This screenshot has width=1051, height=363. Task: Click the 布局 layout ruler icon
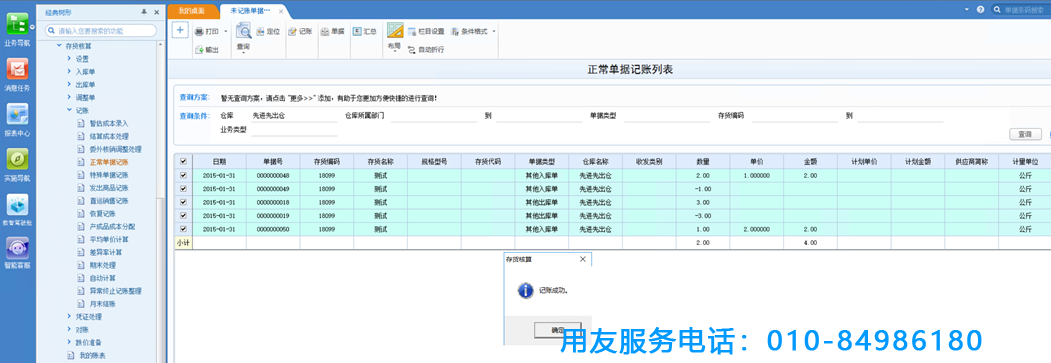point(395,31)
